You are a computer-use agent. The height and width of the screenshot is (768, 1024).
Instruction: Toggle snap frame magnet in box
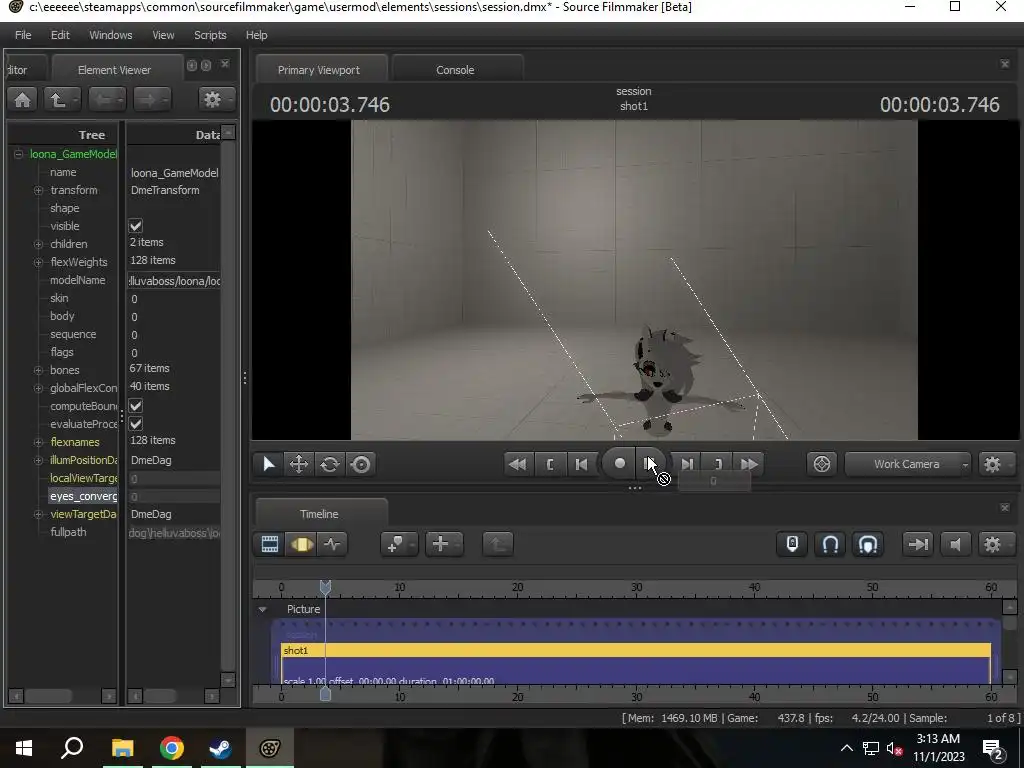point(868,544)
